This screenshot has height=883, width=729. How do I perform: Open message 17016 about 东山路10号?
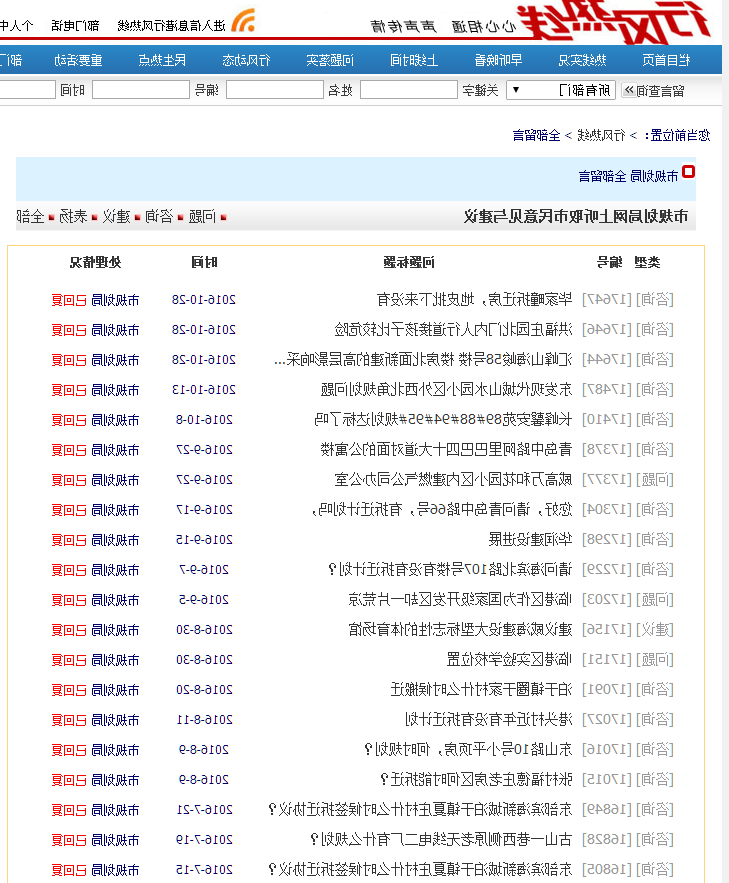coord(468,750)
